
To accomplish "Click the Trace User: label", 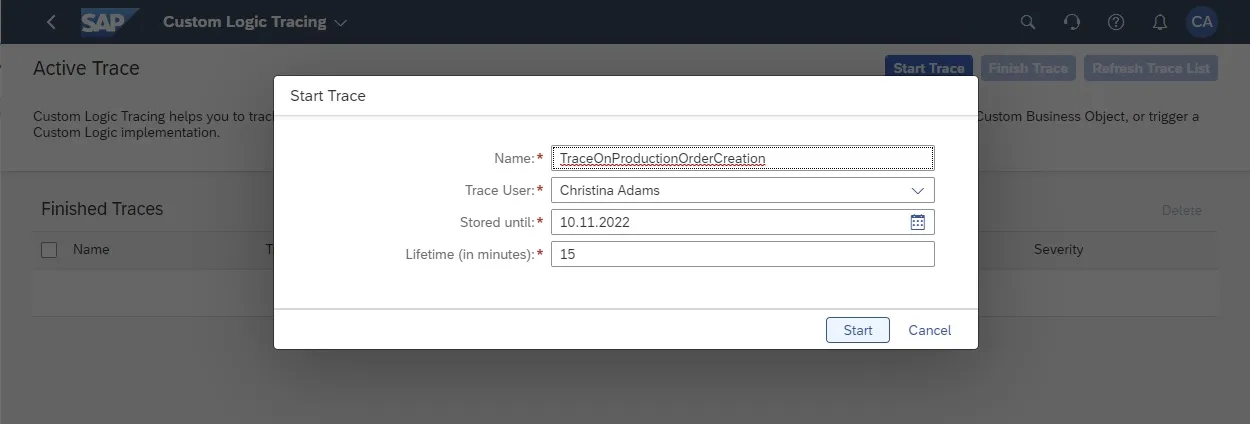I will click(x=500, y=190).
